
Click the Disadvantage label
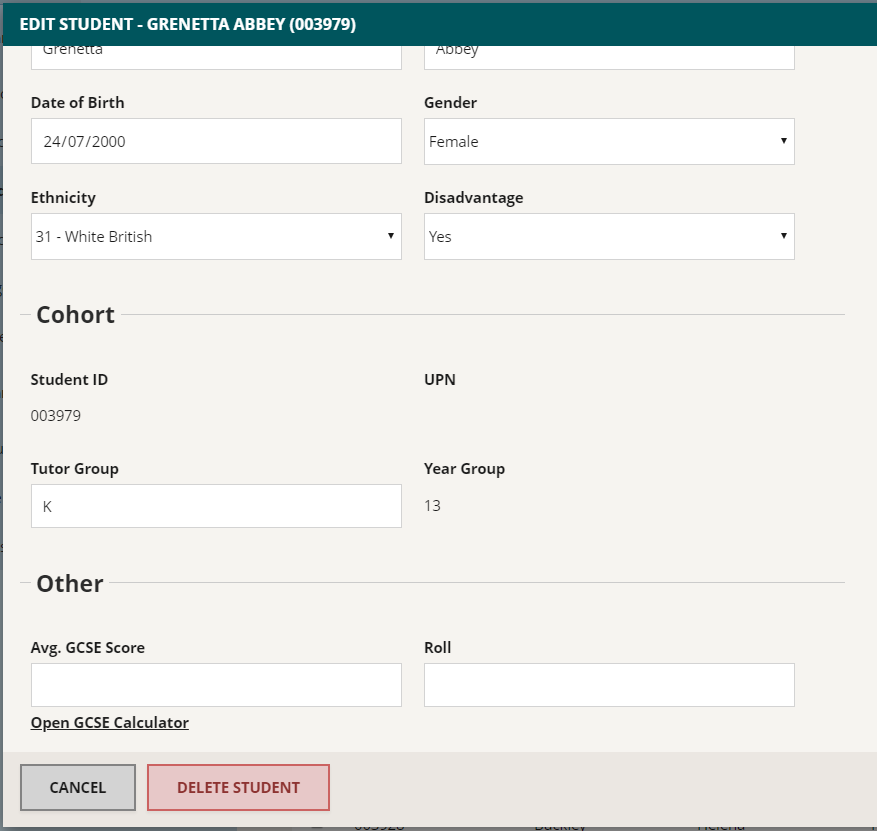(x=474, y=198)
